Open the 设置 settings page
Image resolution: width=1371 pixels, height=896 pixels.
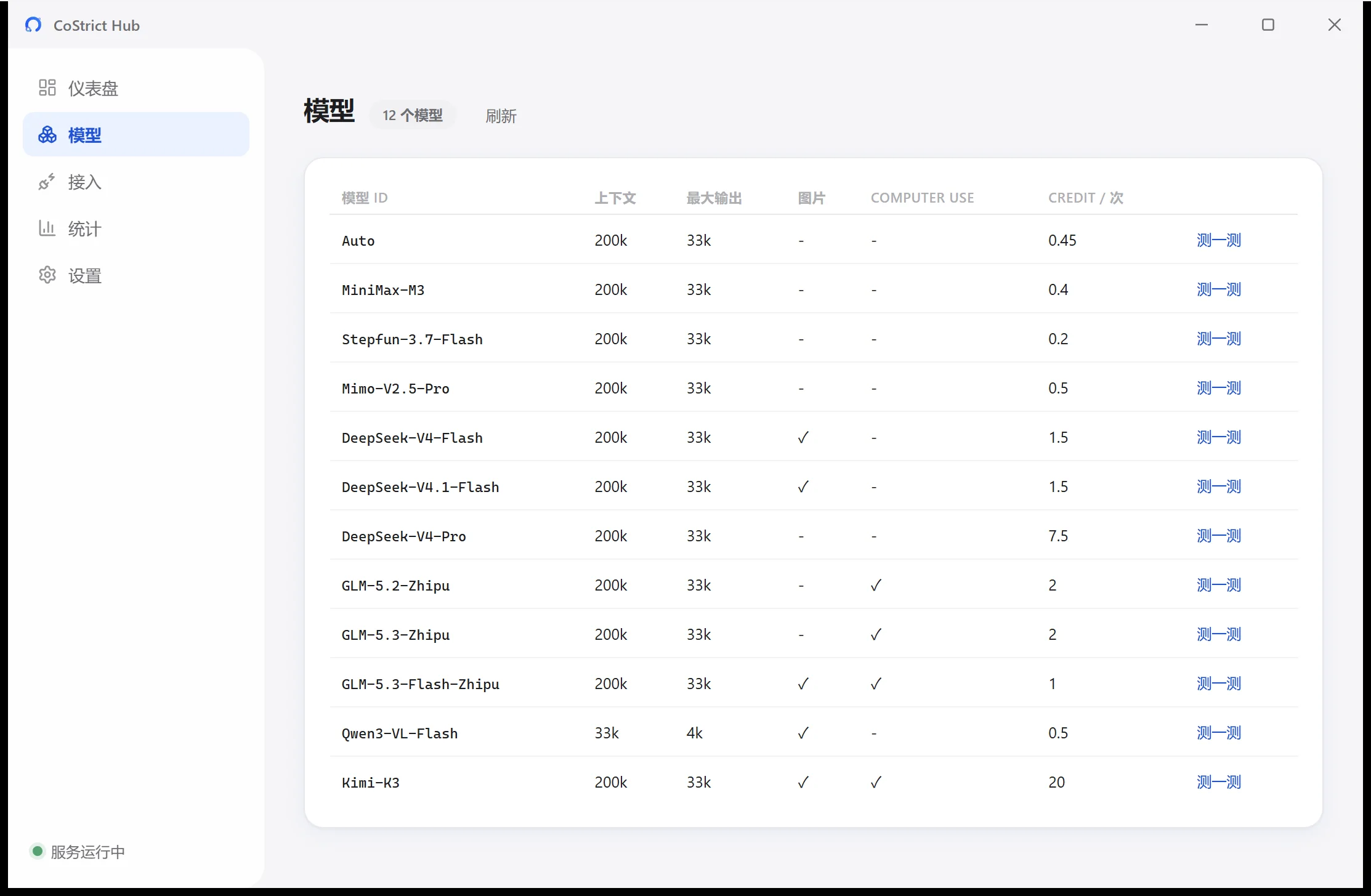pyautogui.click(x=136, y=275)
